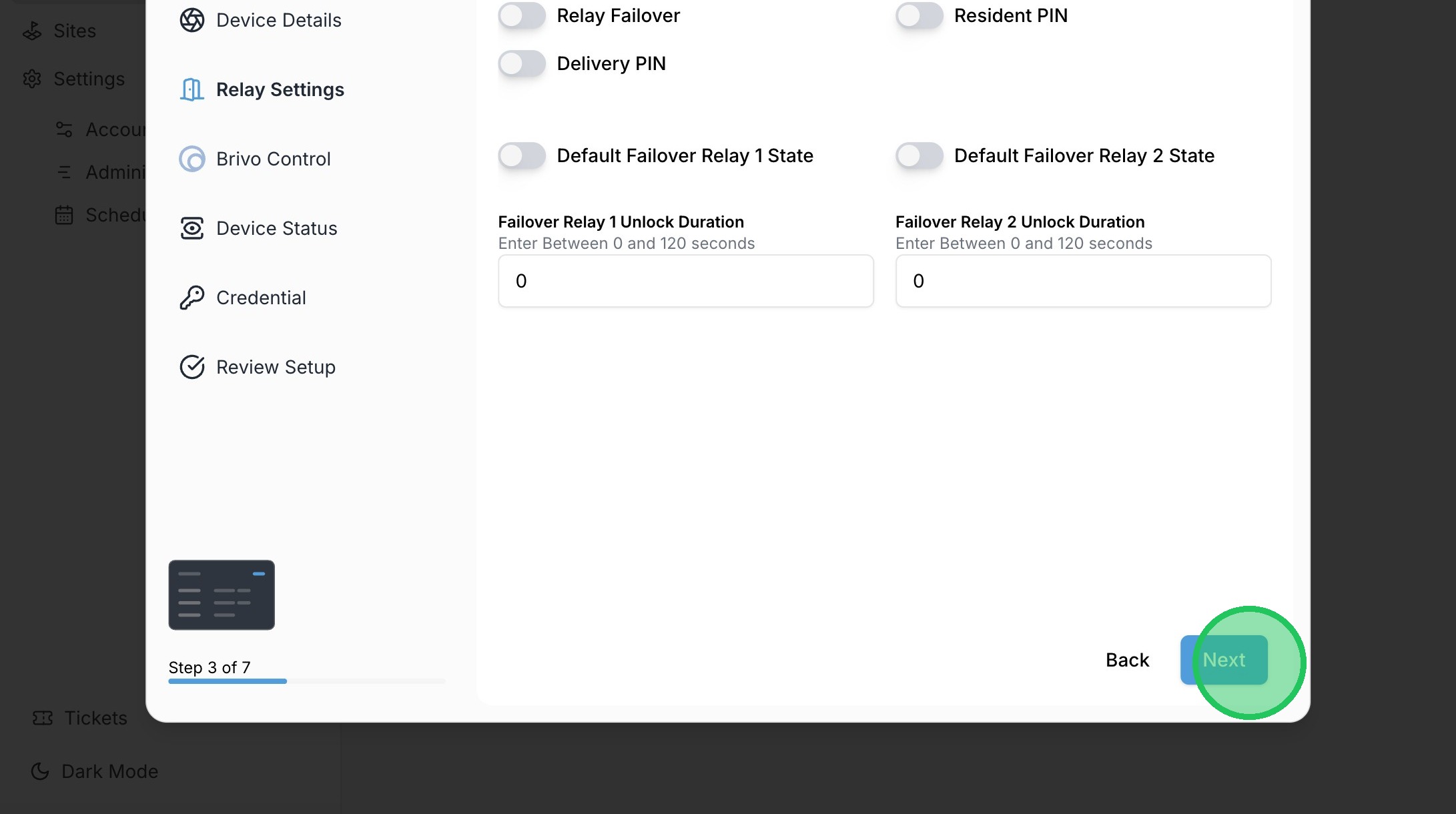
Task: Click the Credential key icon
Action: click(192, 298)
